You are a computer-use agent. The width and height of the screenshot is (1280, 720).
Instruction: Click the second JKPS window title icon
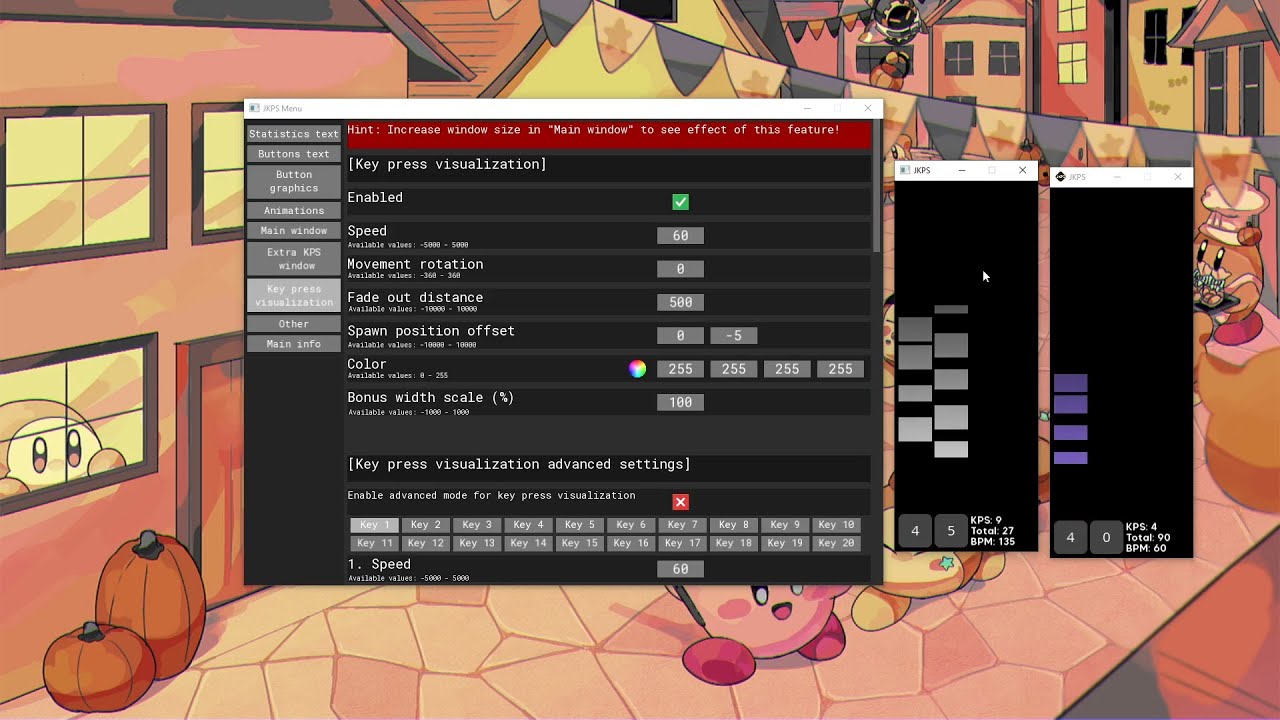(1060, 177)
